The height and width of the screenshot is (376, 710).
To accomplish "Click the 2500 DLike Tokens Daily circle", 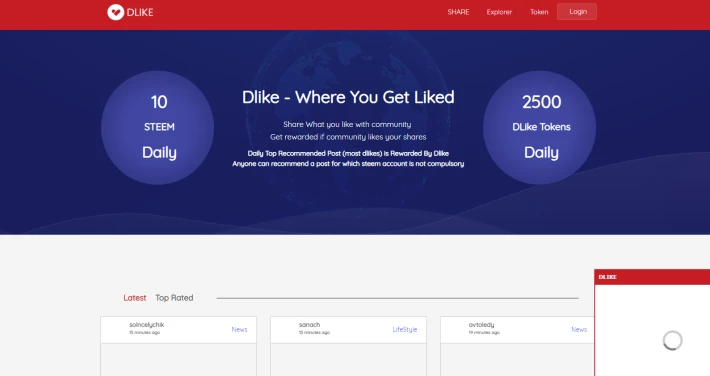I will [x=539, y=127].
